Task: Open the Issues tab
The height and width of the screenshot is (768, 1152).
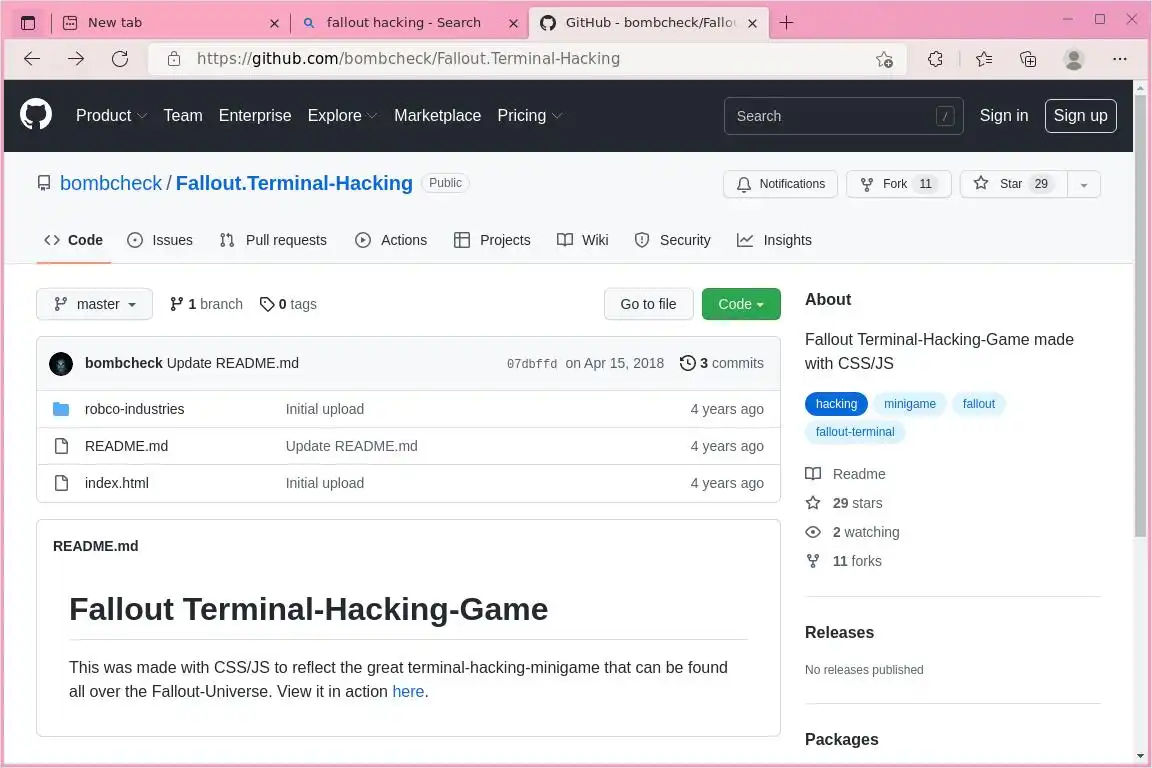Action: click(159, 240)
